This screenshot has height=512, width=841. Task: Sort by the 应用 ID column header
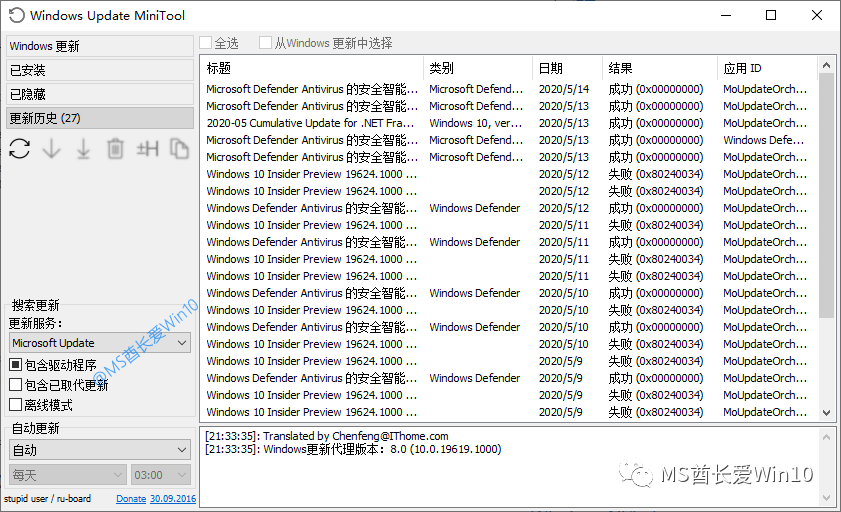[767, 68]
